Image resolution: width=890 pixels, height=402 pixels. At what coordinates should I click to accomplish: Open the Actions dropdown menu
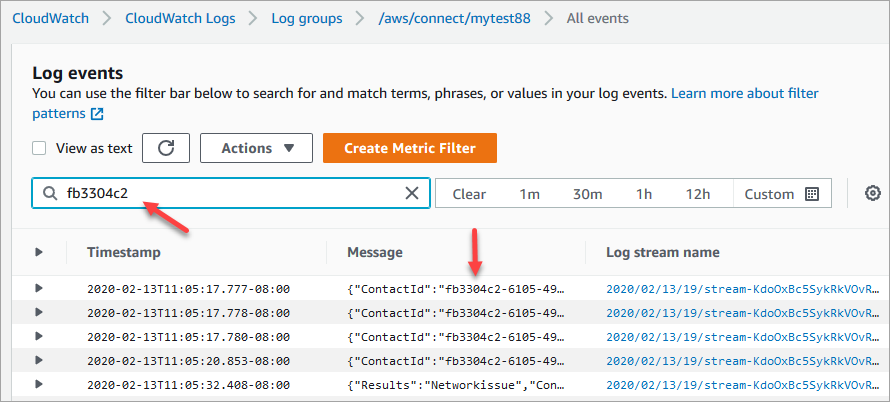point(257,148)
